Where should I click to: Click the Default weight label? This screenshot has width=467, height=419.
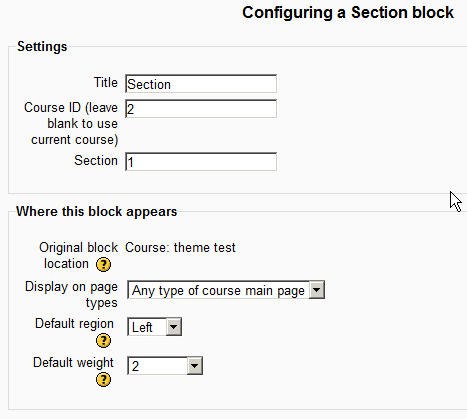73,362
